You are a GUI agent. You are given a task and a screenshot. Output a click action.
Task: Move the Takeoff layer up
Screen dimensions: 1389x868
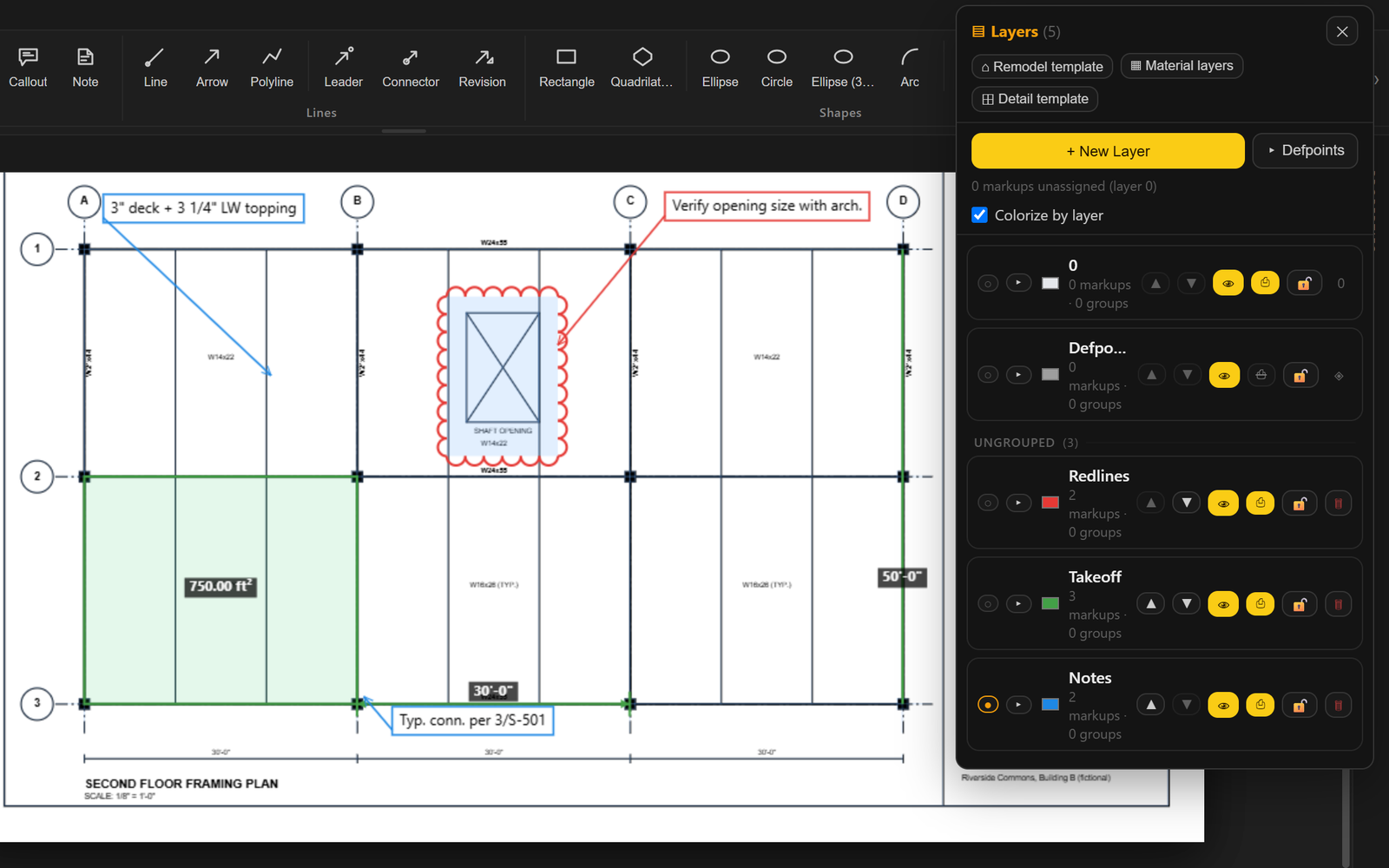tap(1151, 604)
